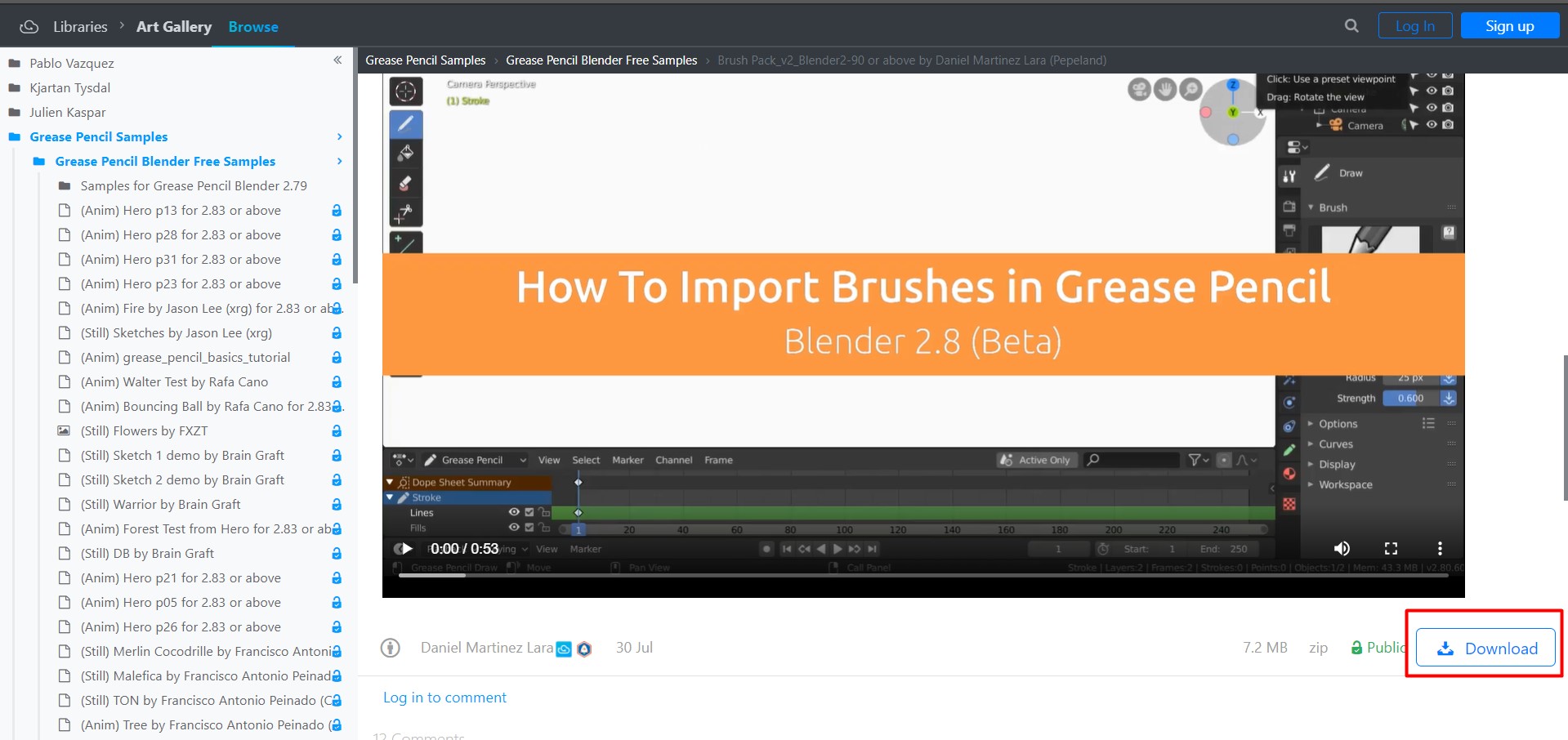
Task: Open the Libraries menu
Action: (80, 27)
